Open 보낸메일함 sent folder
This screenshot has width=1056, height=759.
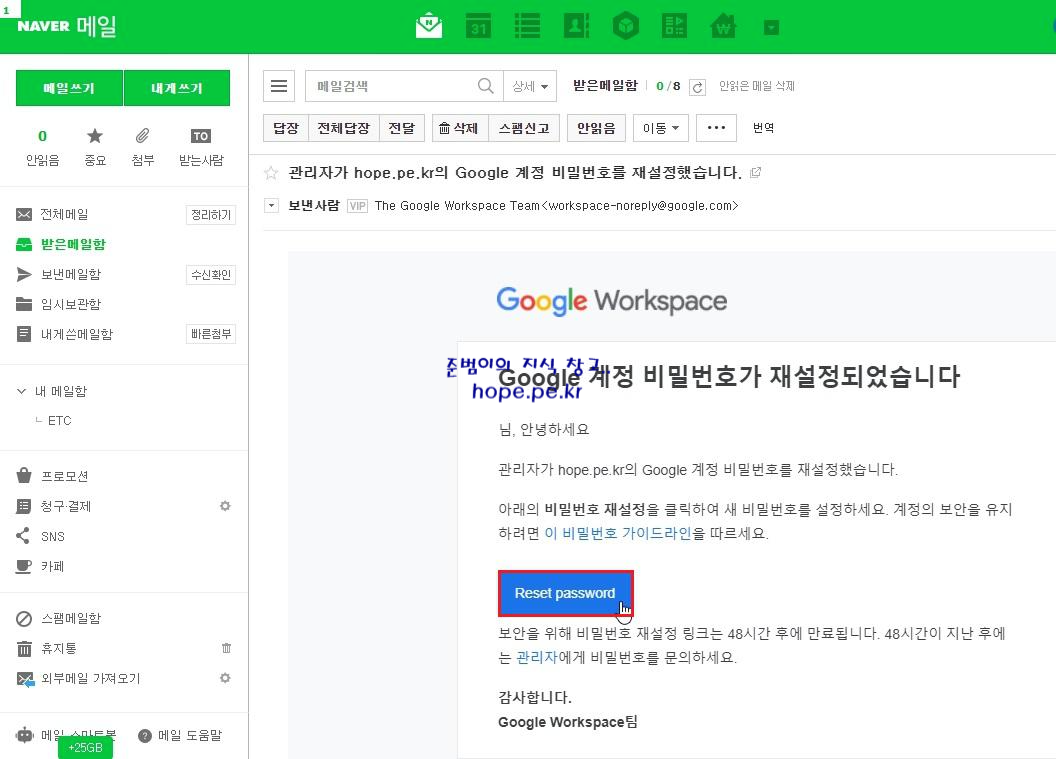[x=71, y=274]
